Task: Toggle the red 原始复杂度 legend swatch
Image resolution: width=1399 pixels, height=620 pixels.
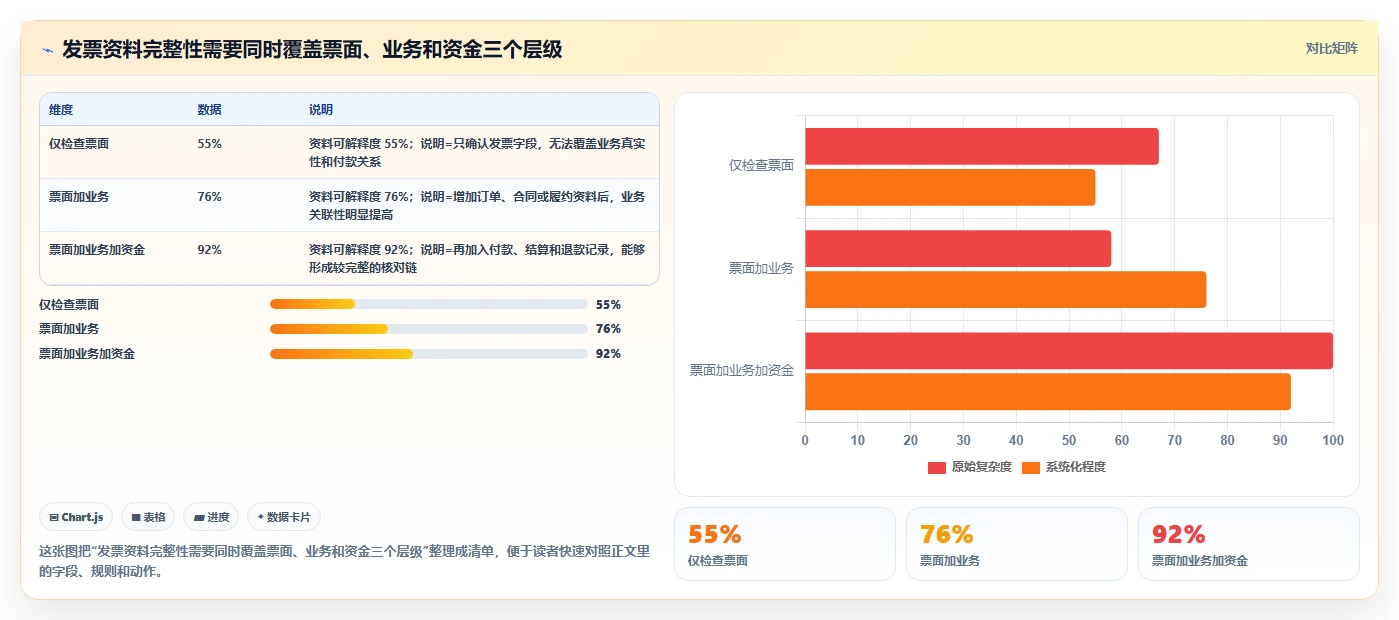Action: click(937, 467)
